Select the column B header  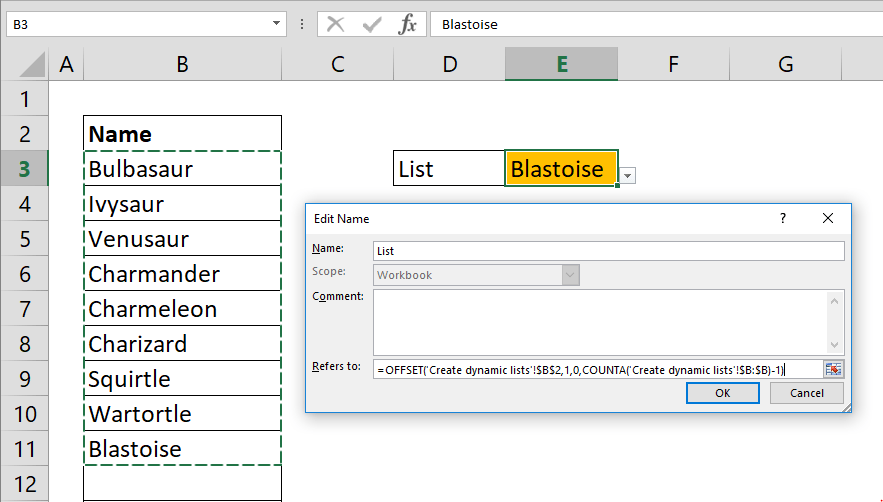click(183, 64)
